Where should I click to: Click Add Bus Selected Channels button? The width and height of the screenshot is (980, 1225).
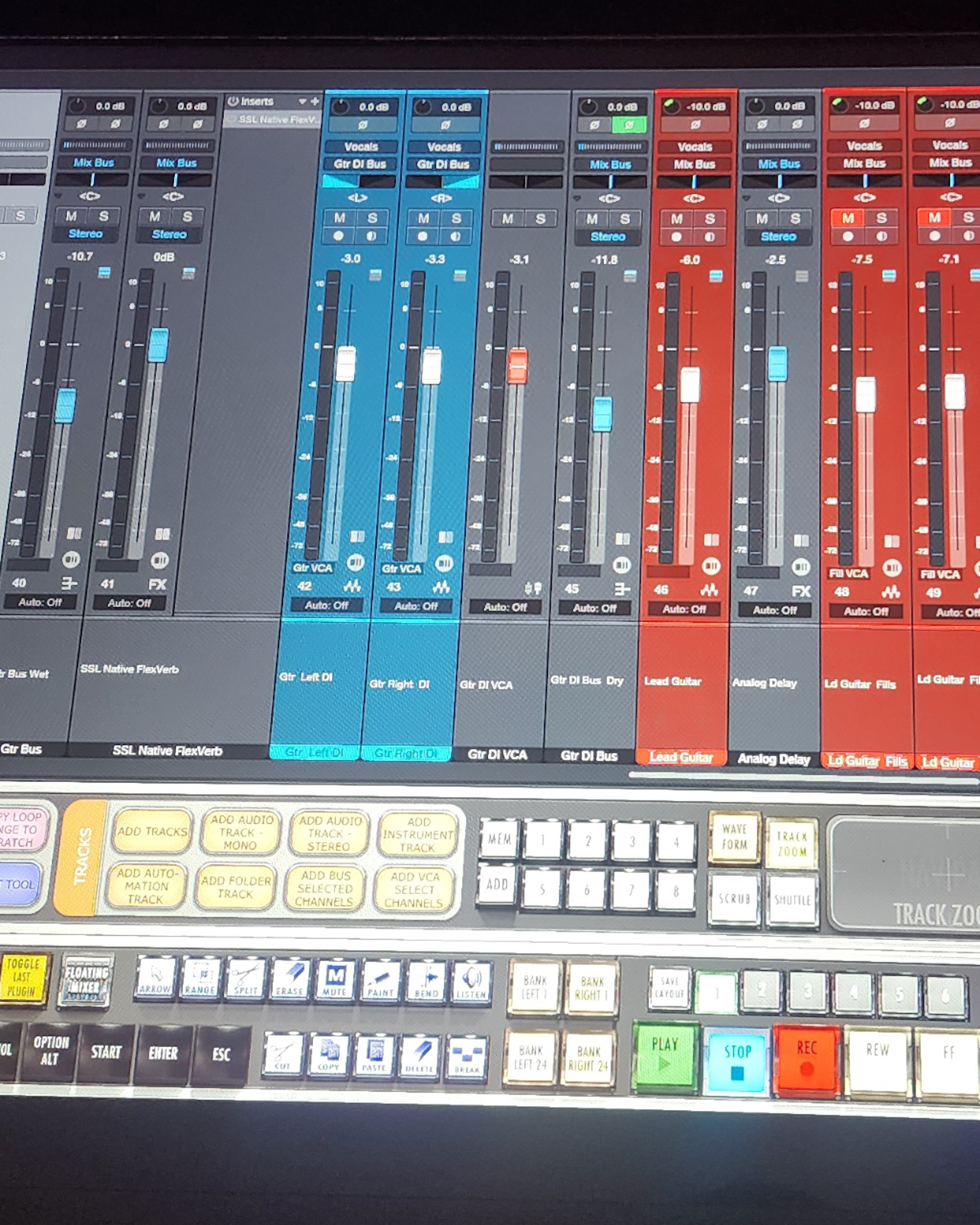324,889
